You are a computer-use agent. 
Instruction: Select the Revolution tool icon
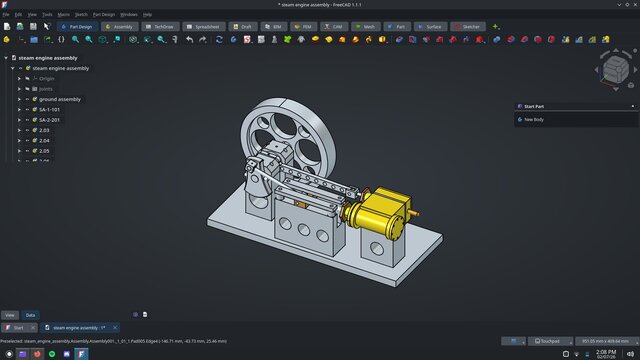click(329, 40)
